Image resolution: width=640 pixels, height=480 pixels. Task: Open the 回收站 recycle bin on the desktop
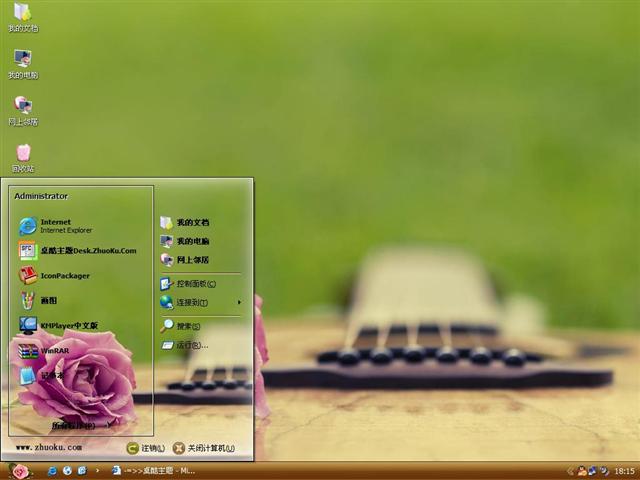click(23, 158)
